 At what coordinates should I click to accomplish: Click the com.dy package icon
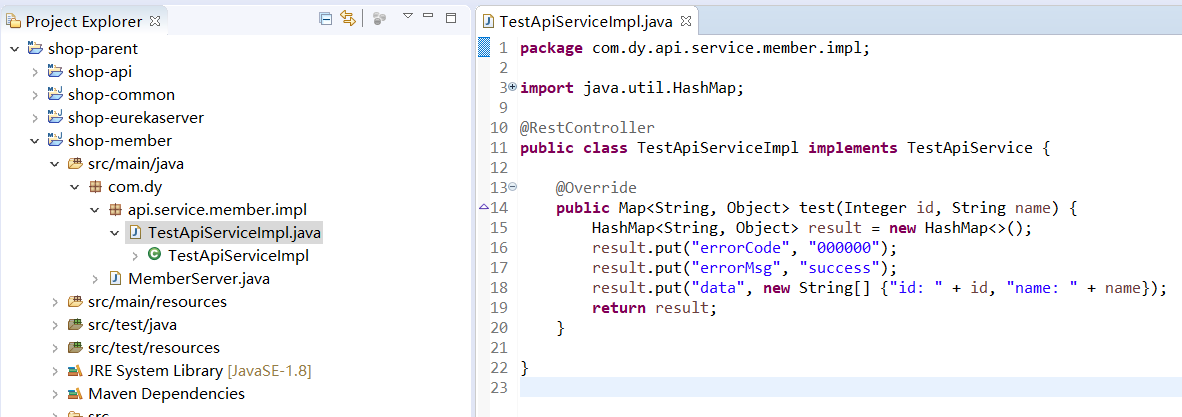click(94, 187)
